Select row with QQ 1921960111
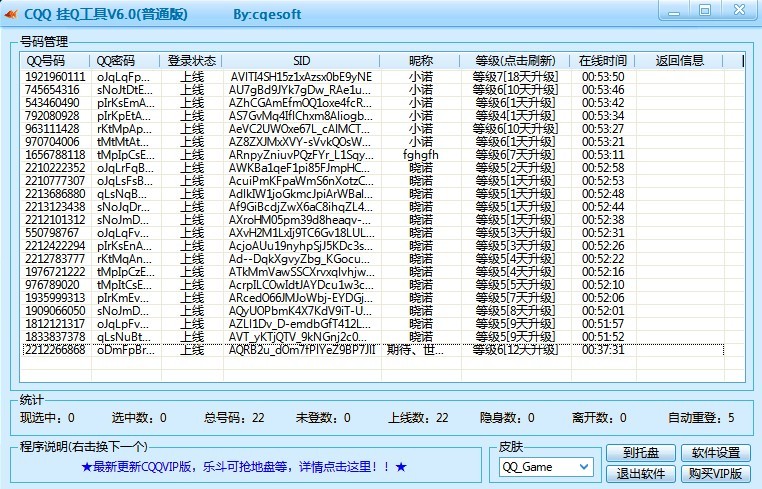The image size is (762, 489). [373, 77]
